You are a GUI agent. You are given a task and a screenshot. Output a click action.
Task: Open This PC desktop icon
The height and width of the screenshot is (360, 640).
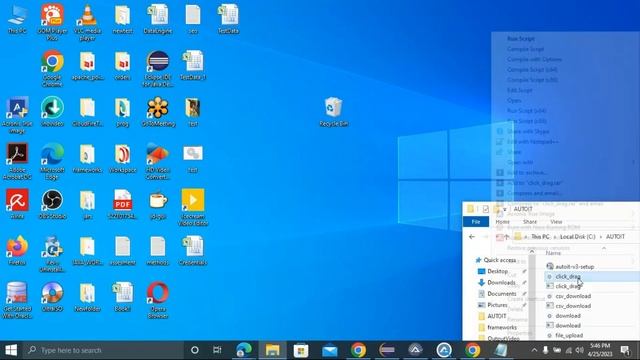[17, 19]
